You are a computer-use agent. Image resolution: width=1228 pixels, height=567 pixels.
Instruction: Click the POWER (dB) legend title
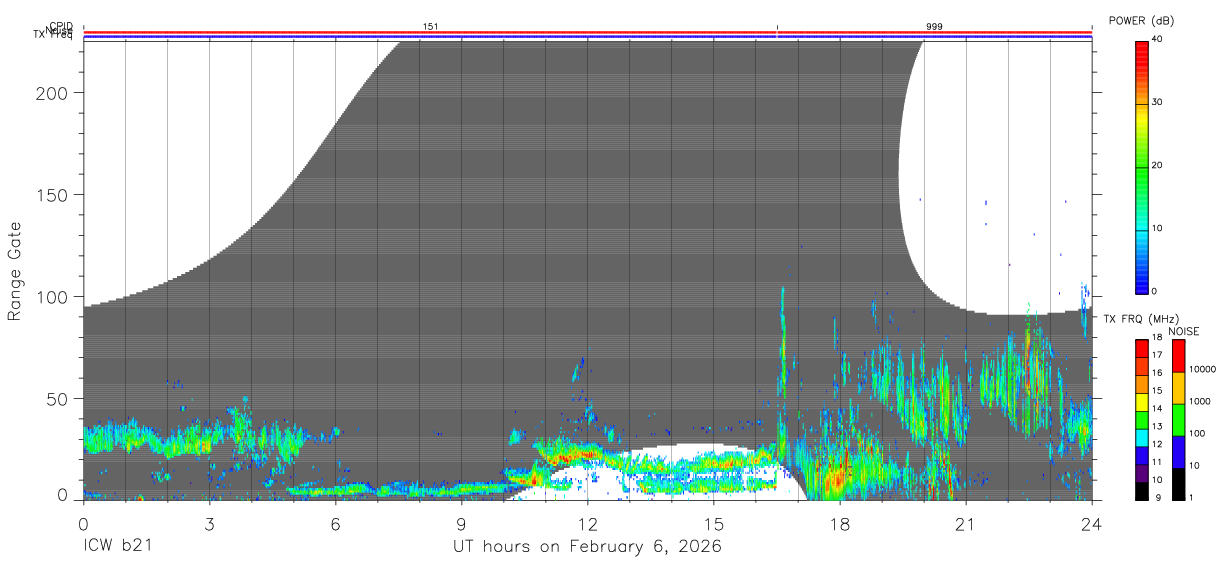pyautogui.click(x=1141, y=20)
